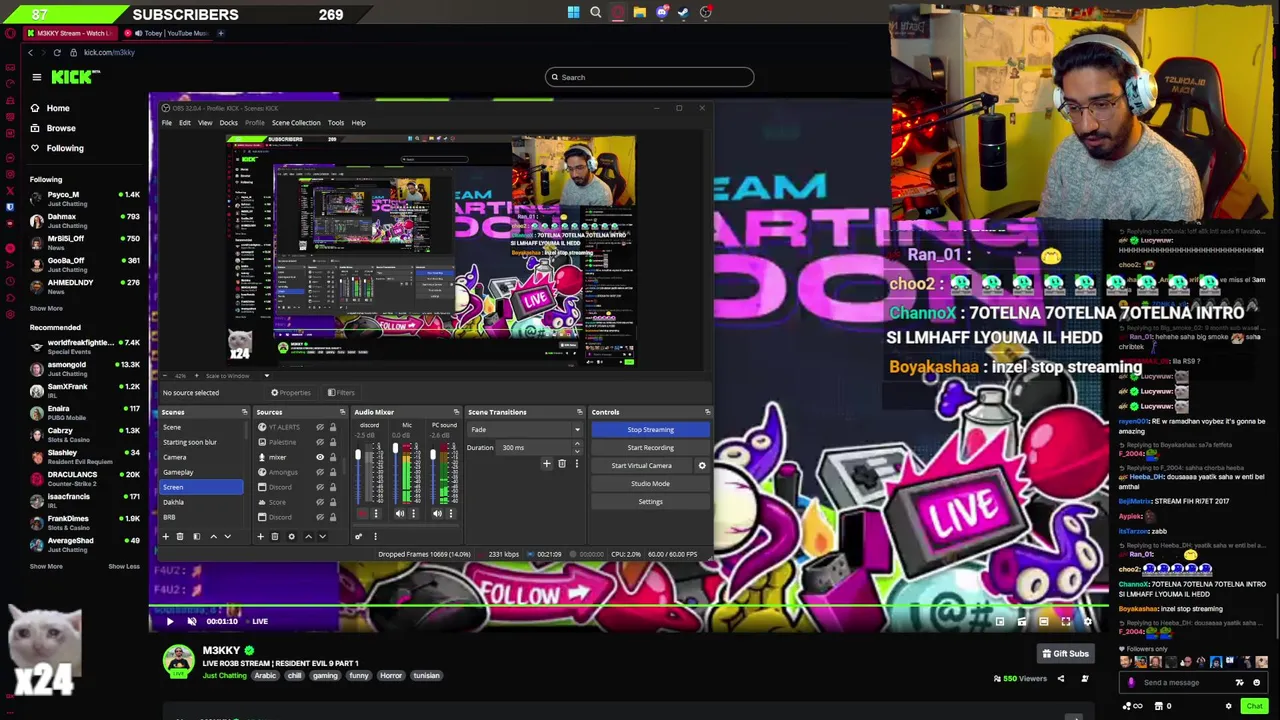Reload the kick.com page
The width and height of the screenshot is (1280, 720).
(57, 52)
